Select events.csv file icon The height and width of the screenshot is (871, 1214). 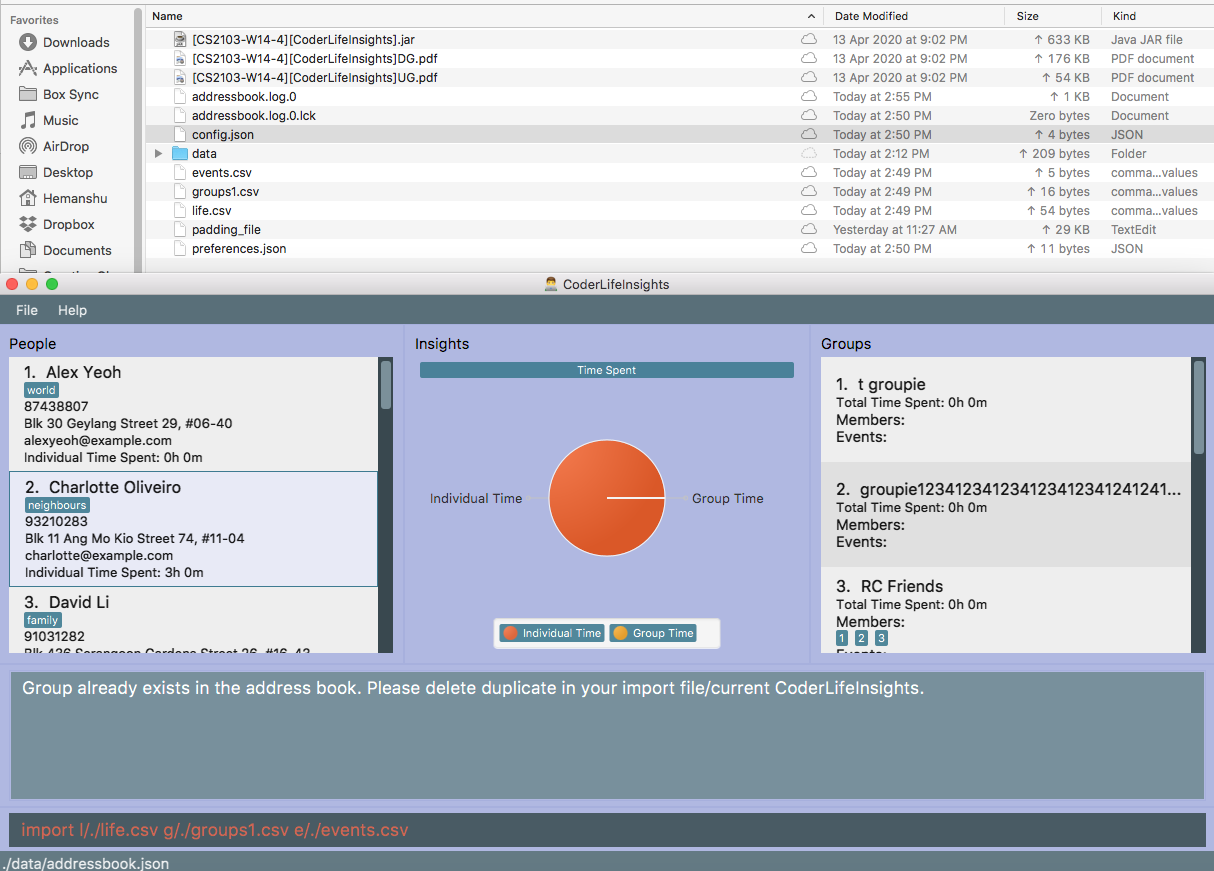point(180,173)
